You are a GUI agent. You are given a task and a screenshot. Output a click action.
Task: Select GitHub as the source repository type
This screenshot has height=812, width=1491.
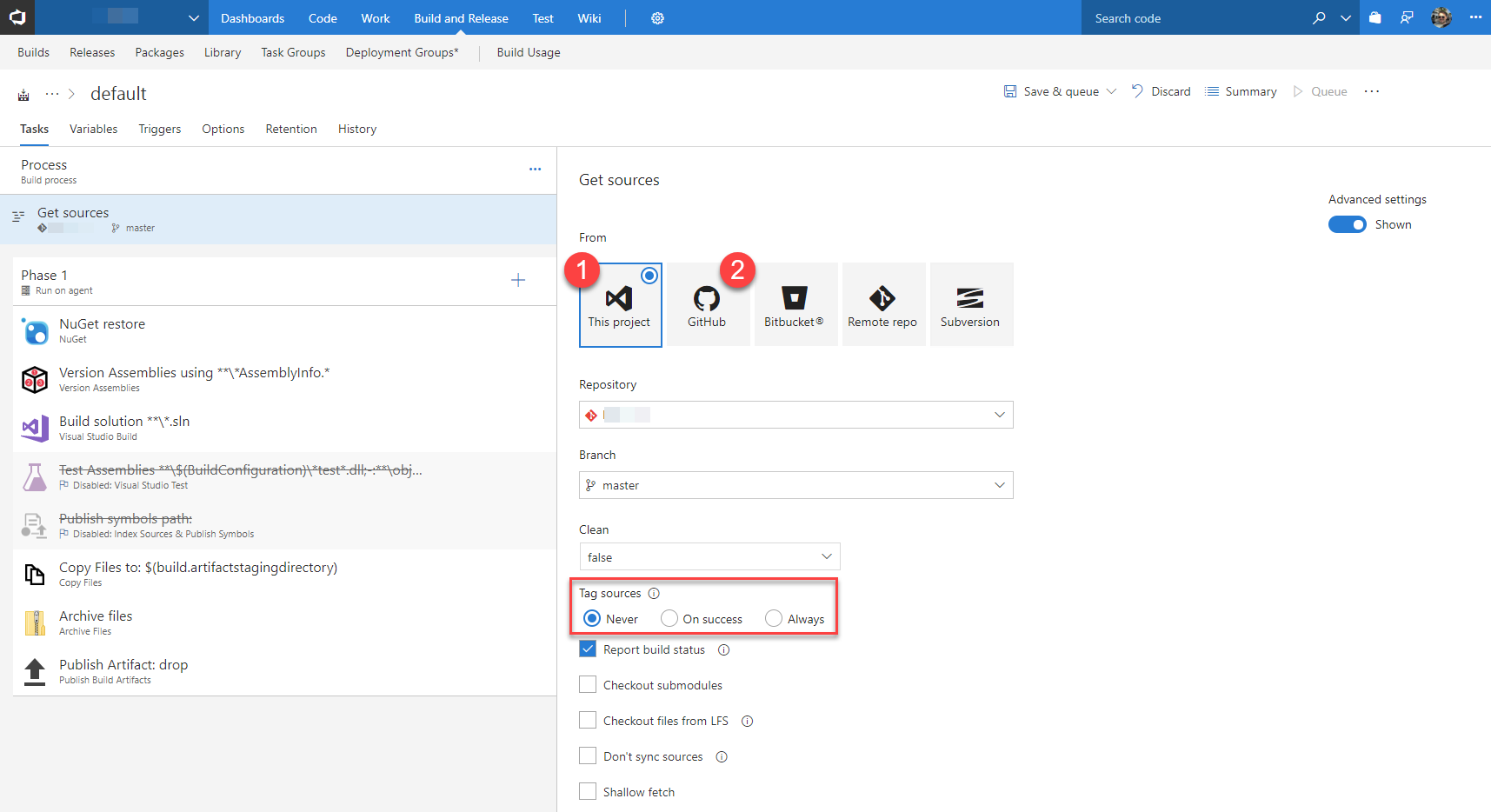(x=707, y=304)
